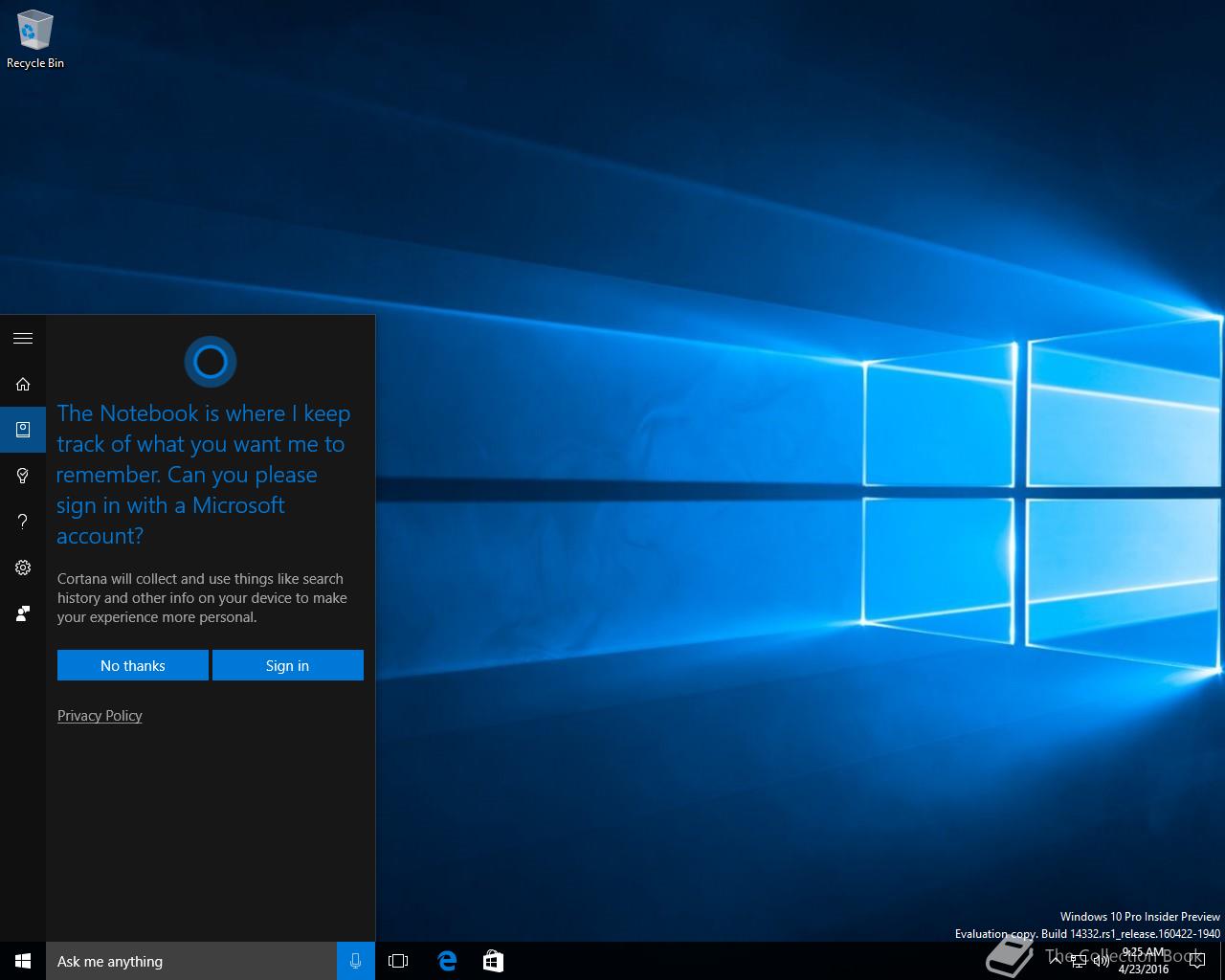
Task: Launch Microsoft Edge from taskbar
Action: point(447,961)
